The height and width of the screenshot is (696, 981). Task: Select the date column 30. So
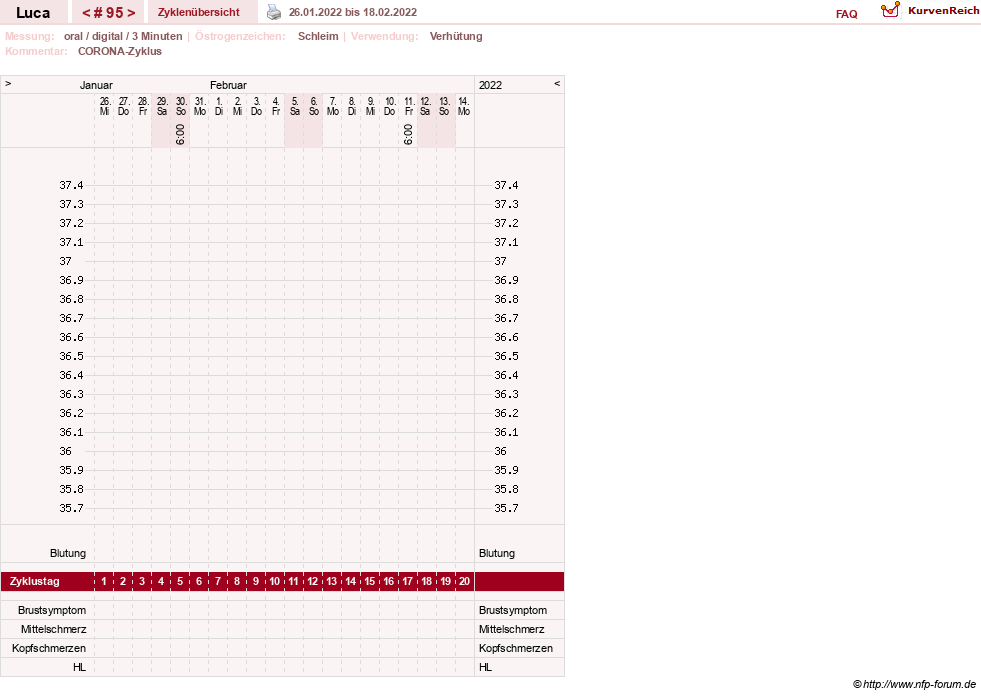(181, 106)
